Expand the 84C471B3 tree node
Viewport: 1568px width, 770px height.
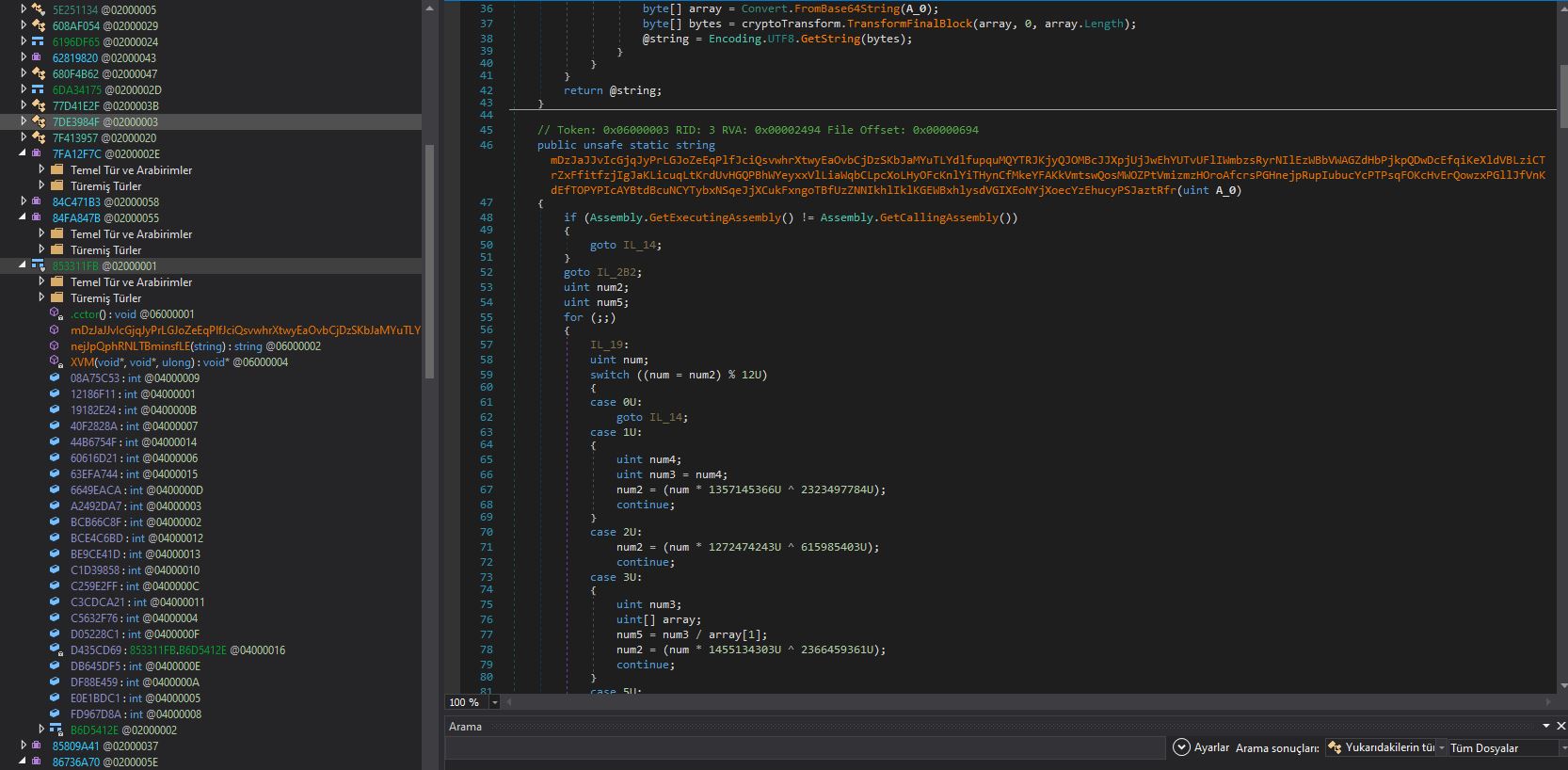(x=24, y=201)
